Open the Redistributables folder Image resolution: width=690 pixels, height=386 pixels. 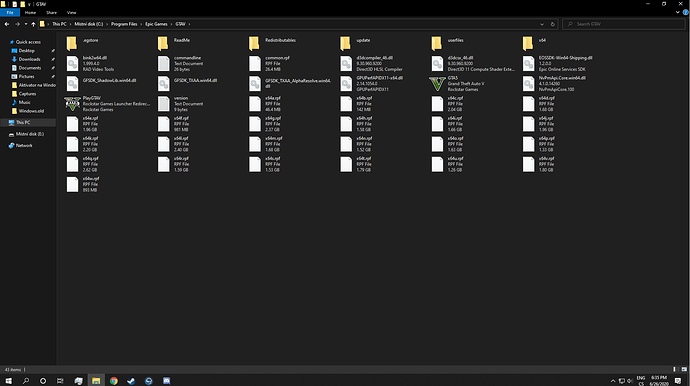pyautogui.click(x=254, y=44)
